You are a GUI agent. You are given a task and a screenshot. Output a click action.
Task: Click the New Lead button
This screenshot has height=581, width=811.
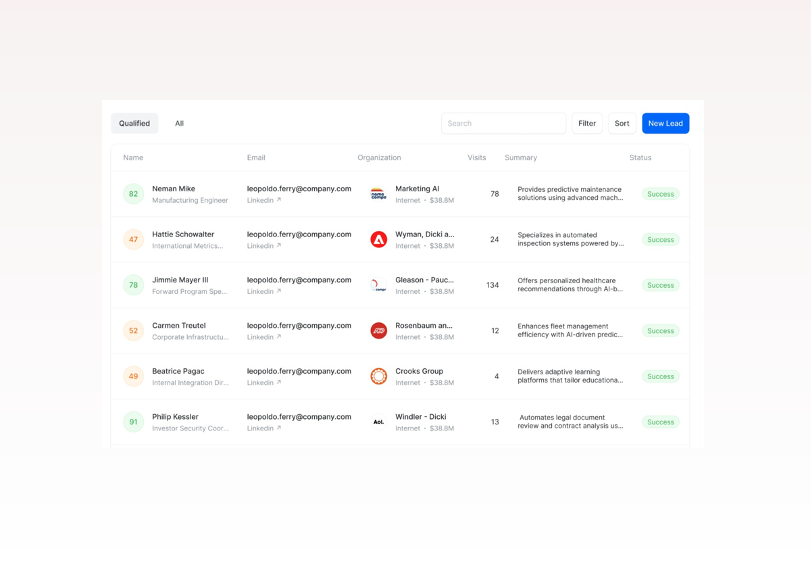[665, 123]
